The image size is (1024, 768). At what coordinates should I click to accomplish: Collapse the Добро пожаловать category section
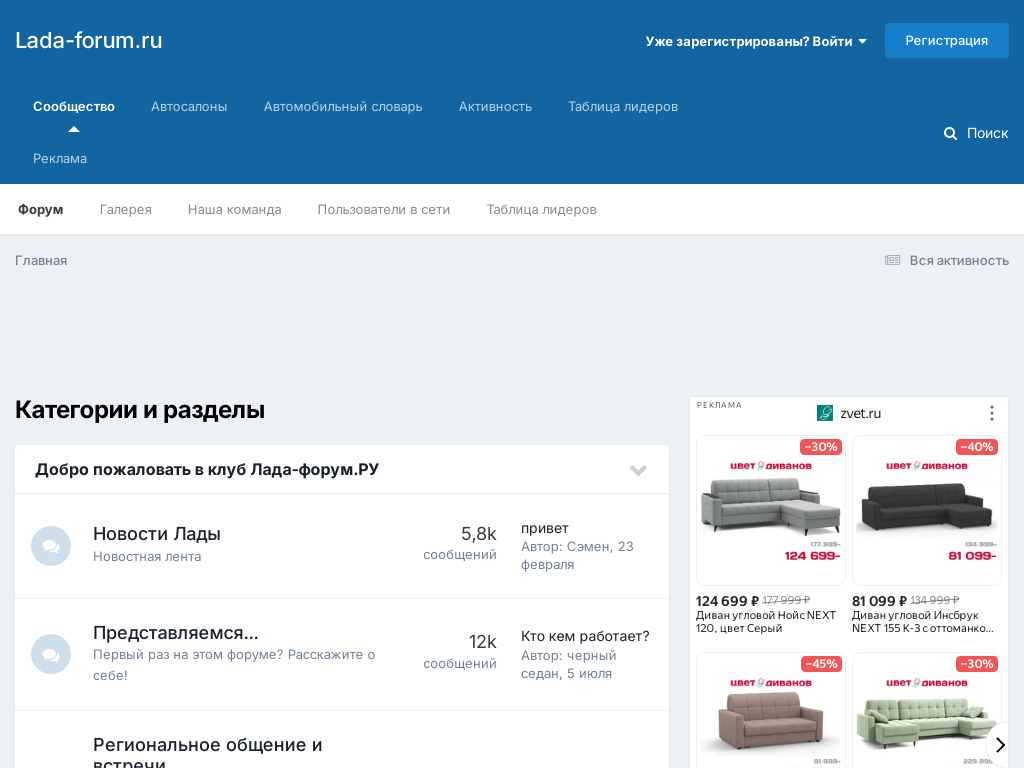click(x=638, y=470)
